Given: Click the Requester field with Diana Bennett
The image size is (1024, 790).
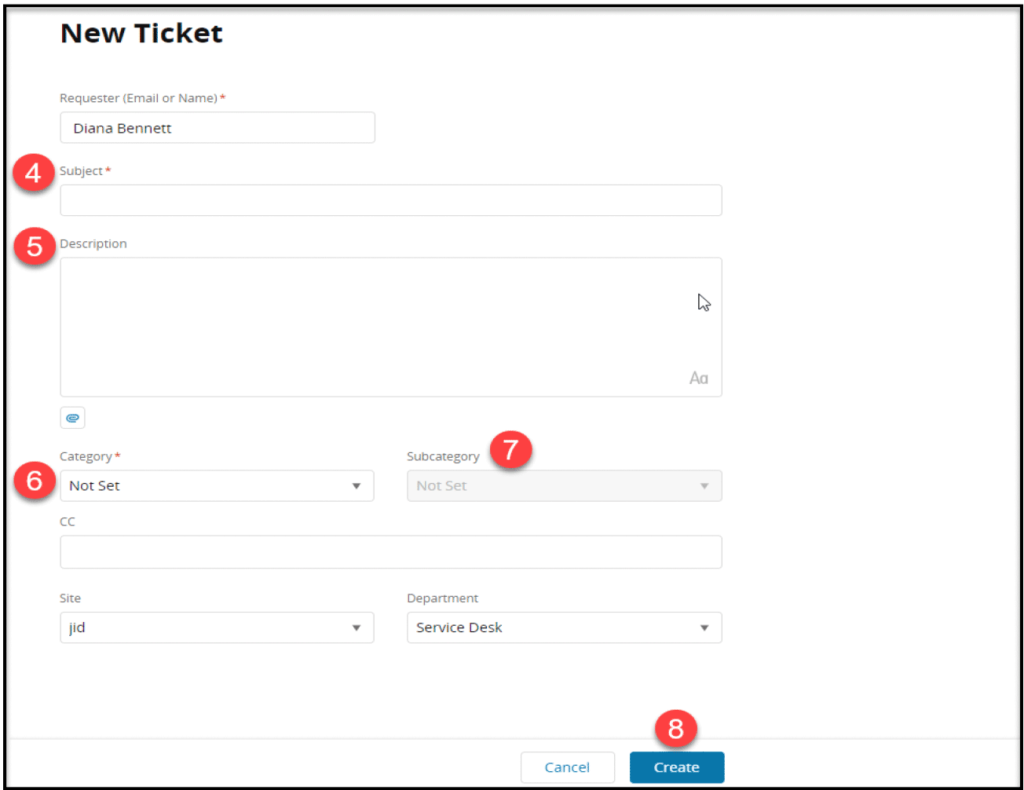Looking at the screenshot, I should 217,127.
